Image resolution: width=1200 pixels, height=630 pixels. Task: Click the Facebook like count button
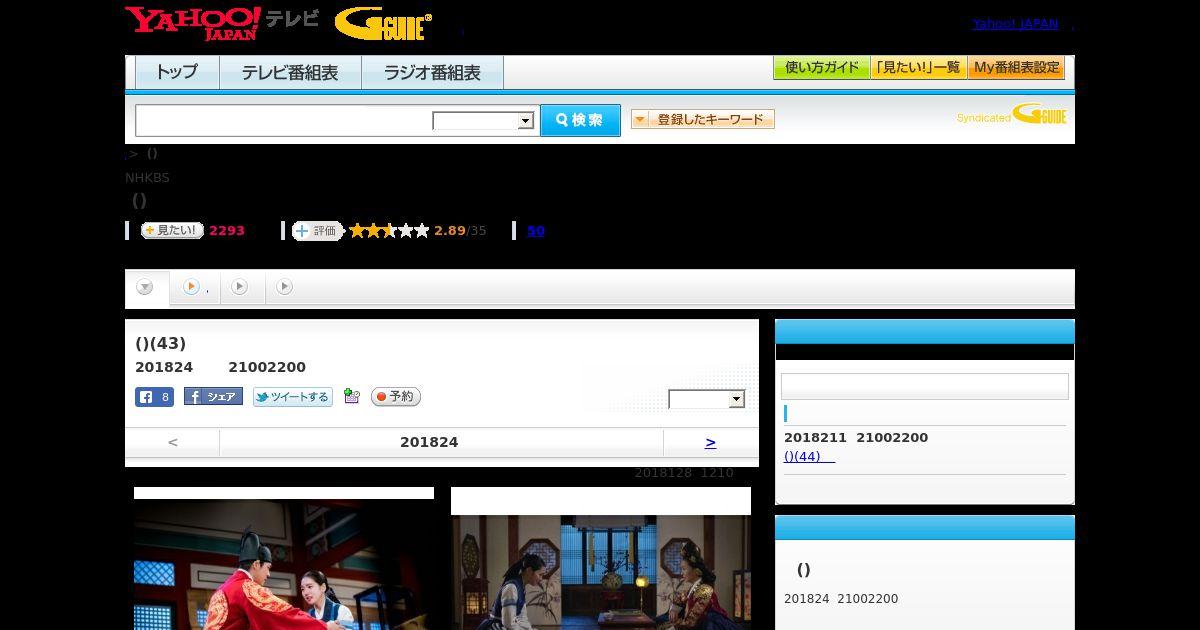(x=154, y=397)
